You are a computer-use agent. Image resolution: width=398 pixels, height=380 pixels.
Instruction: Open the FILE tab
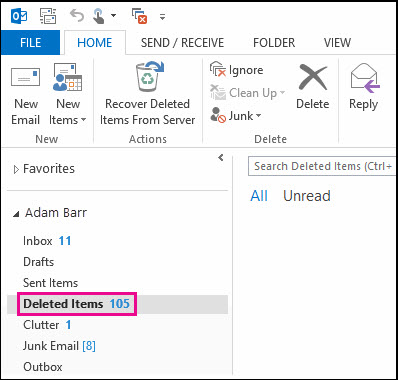pyautogui.click(x=30, y=43)
